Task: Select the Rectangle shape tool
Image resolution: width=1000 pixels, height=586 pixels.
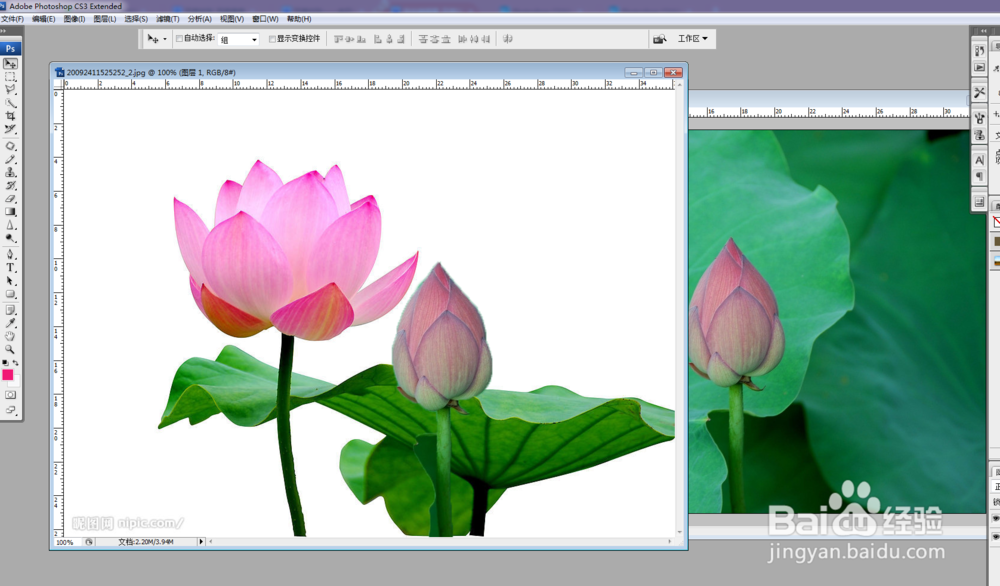Action: [10, 295]
